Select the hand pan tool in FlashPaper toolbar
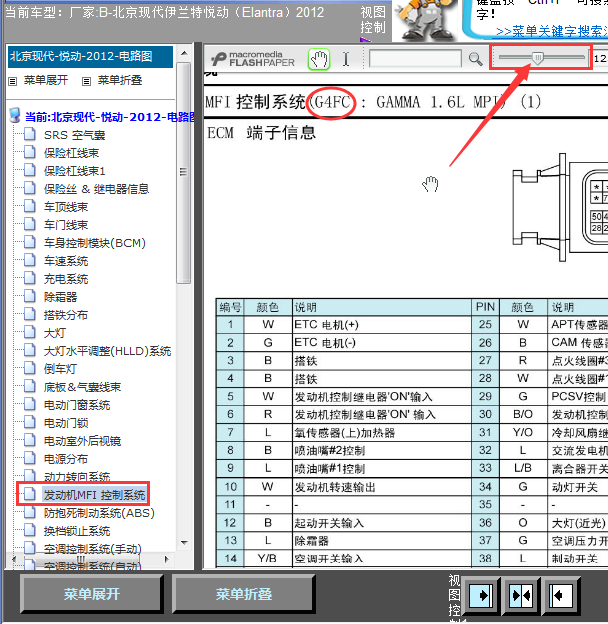Screen dimensions: 608x624 pos(319,60)
